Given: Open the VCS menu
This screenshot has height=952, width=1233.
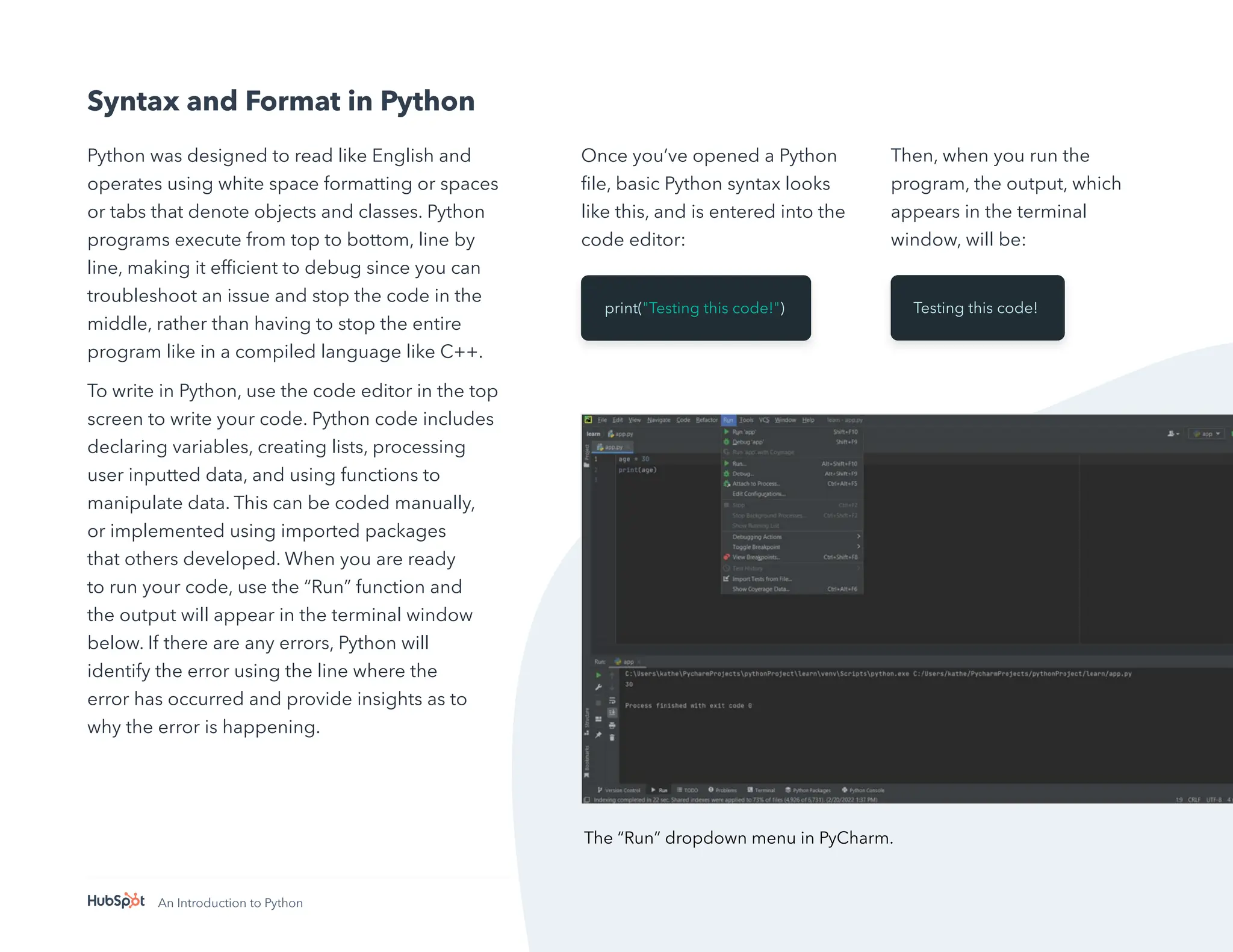Looking at the screenshot, I should click(764, 420).
